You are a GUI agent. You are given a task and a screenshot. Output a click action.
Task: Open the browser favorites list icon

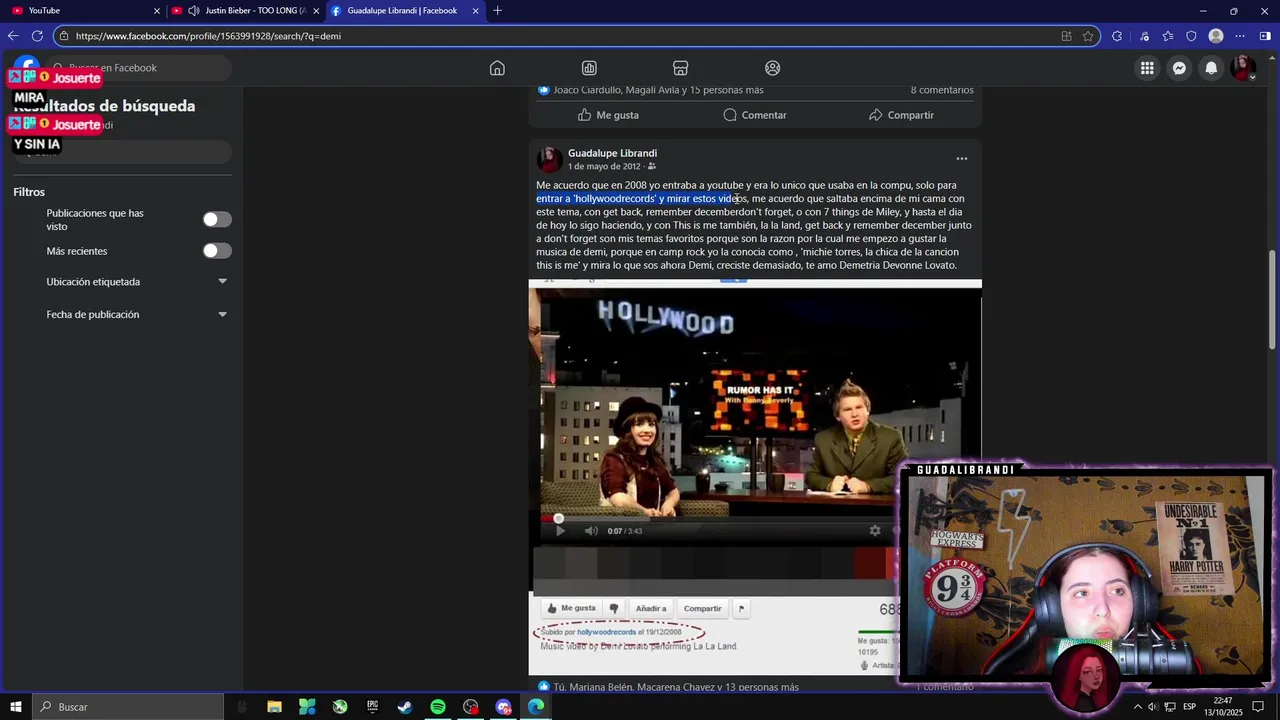[x=1168, y=36]
